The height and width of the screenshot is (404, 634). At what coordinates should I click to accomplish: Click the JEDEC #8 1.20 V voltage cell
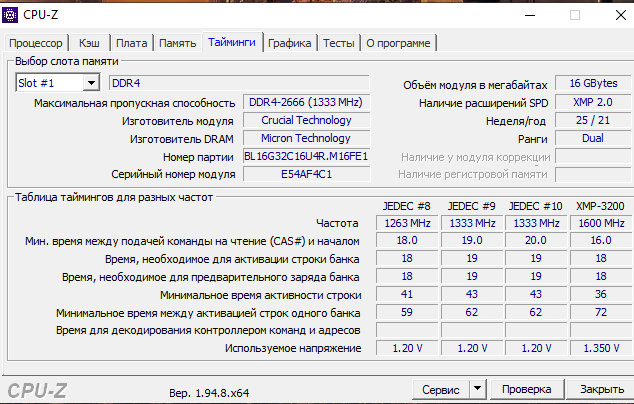(407, 348)
